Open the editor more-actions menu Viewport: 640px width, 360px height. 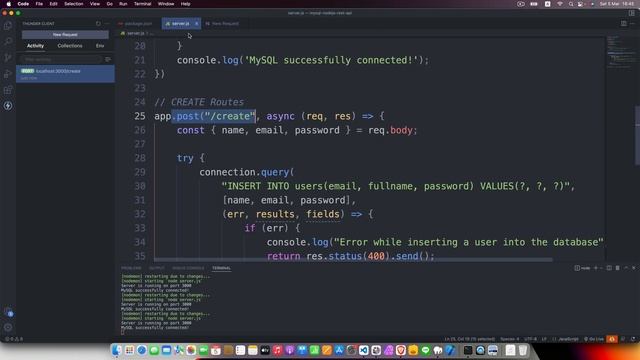point(633,24)
